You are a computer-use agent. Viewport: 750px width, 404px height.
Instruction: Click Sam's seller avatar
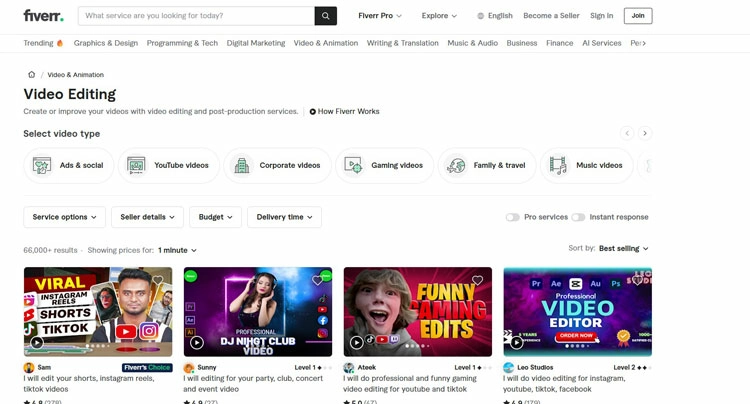29,368
